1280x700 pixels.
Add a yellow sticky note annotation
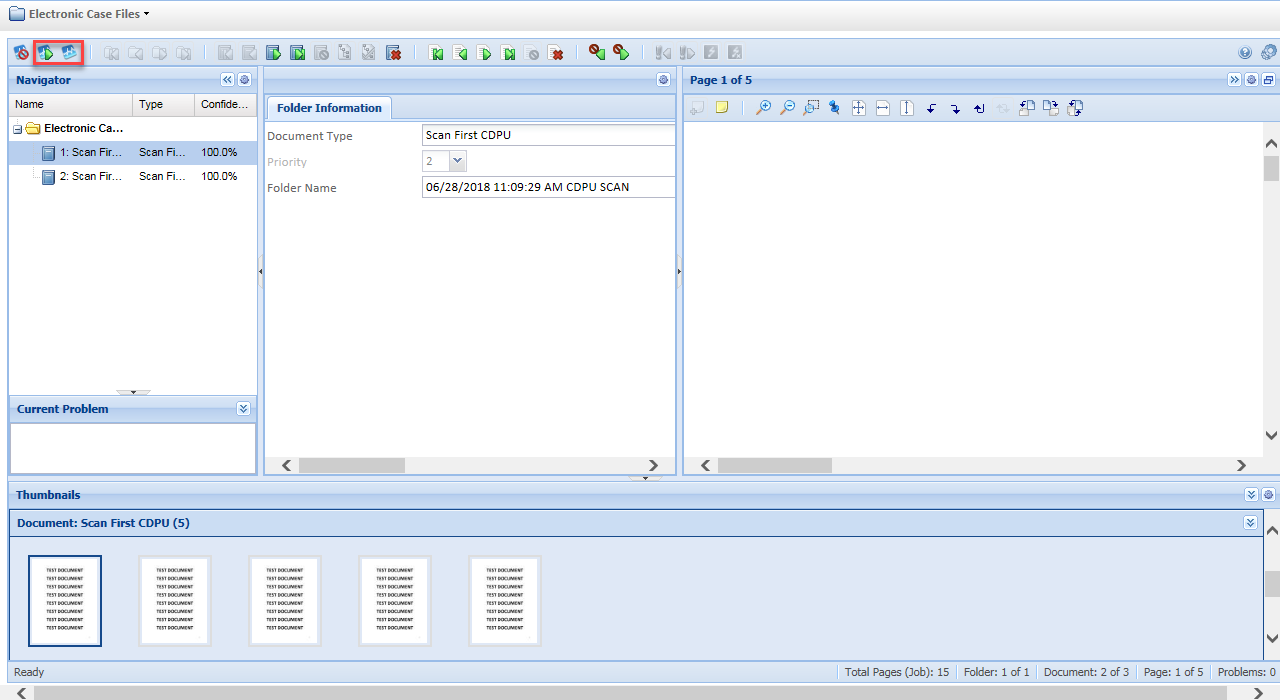point(721,108)
